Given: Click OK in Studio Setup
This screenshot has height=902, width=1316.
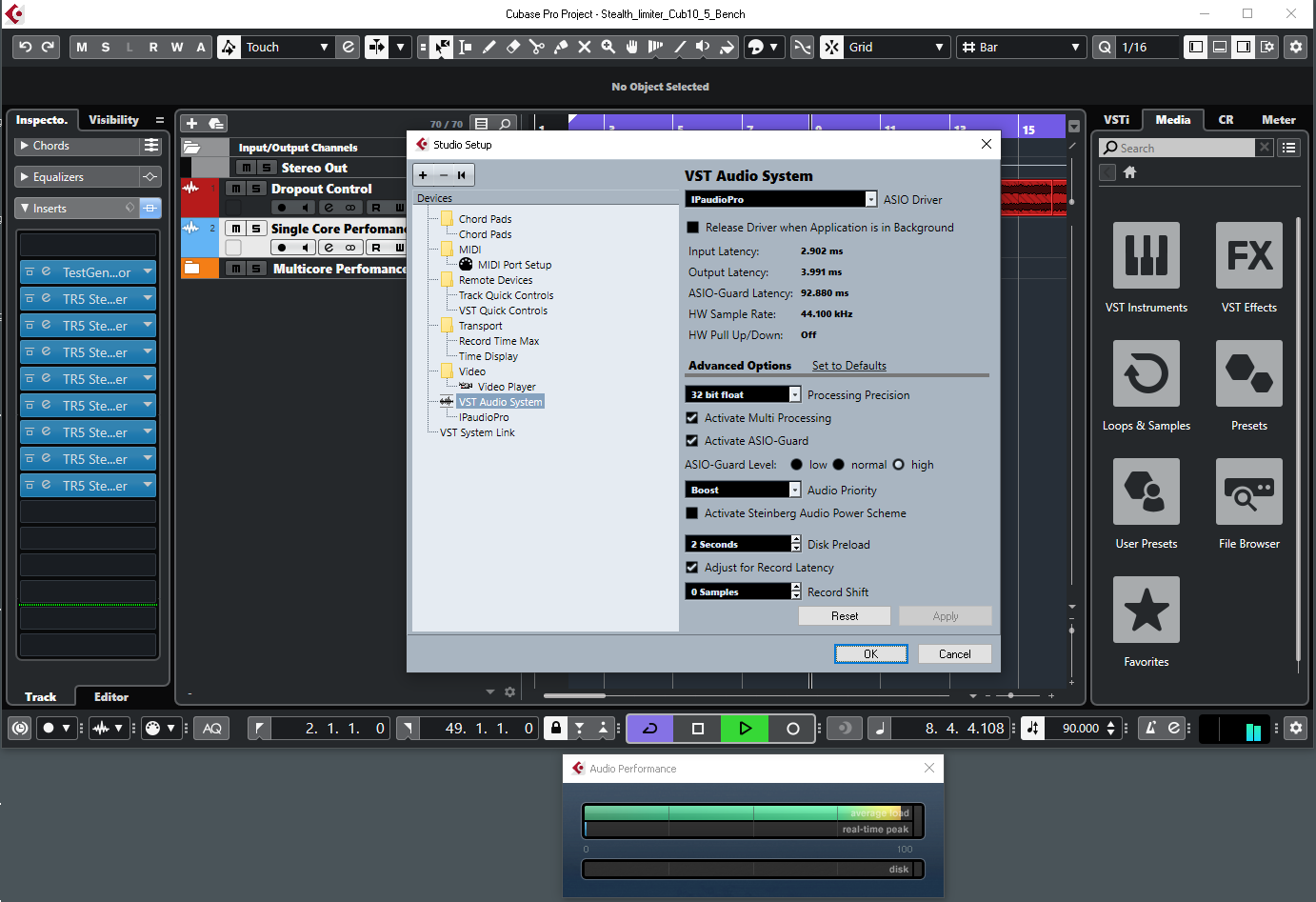Looking at the screenshot, I should pos(871,654).
